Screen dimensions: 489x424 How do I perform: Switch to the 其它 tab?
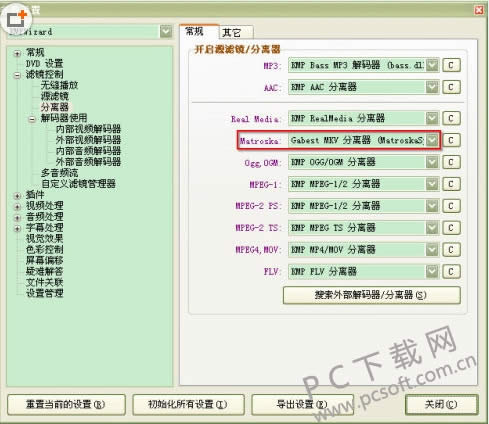(236, 33)
